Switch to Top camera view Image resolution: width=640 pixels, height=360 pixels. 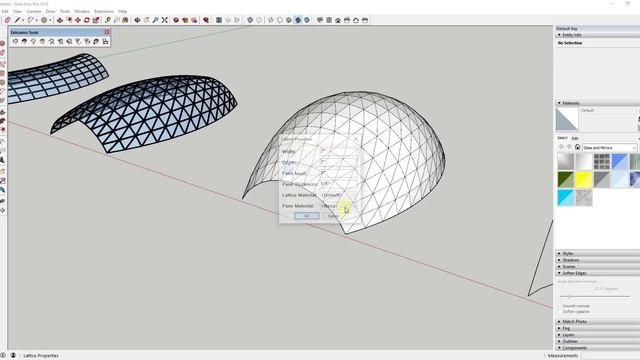[329, 20]
